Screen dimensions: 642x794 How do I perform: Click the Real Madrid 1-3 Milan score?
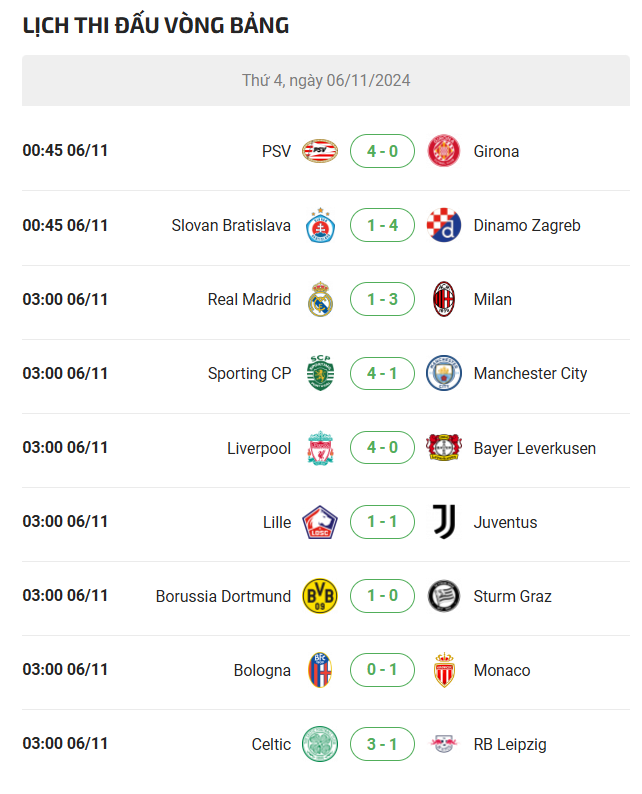(x=382, y=299)
